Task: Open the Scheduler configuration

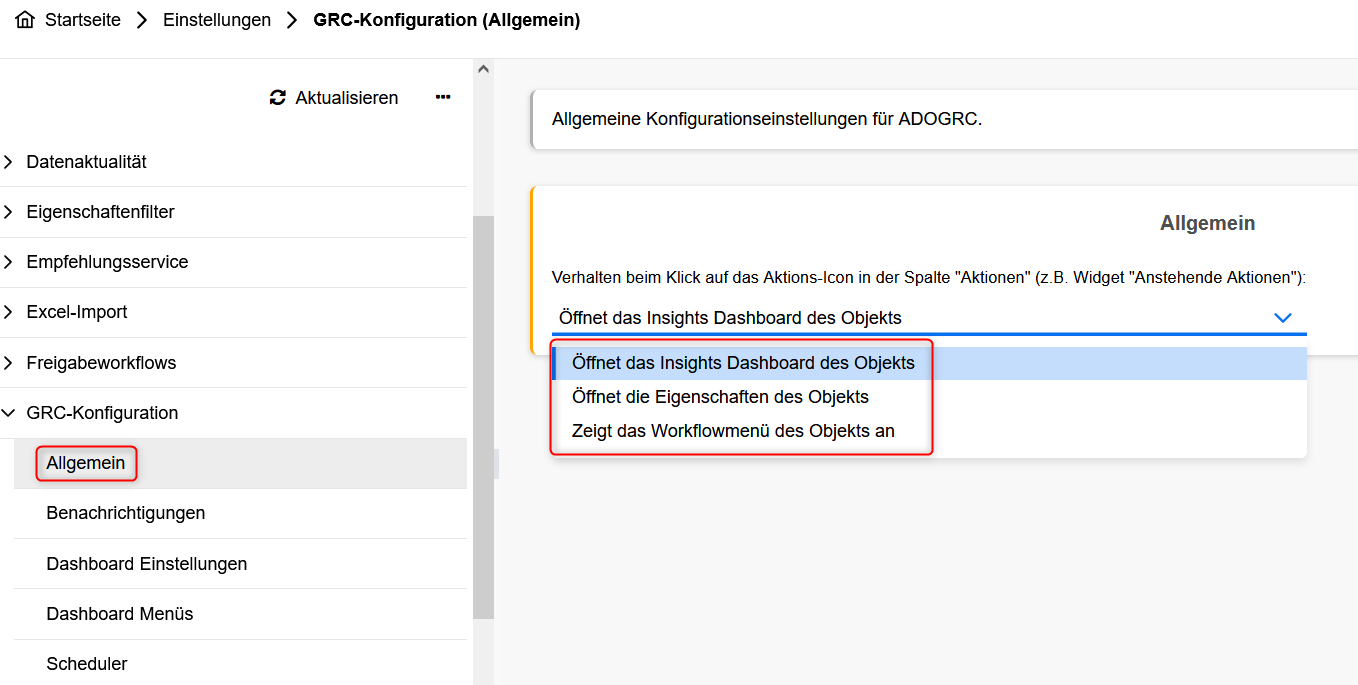Action: pos(86,664)
